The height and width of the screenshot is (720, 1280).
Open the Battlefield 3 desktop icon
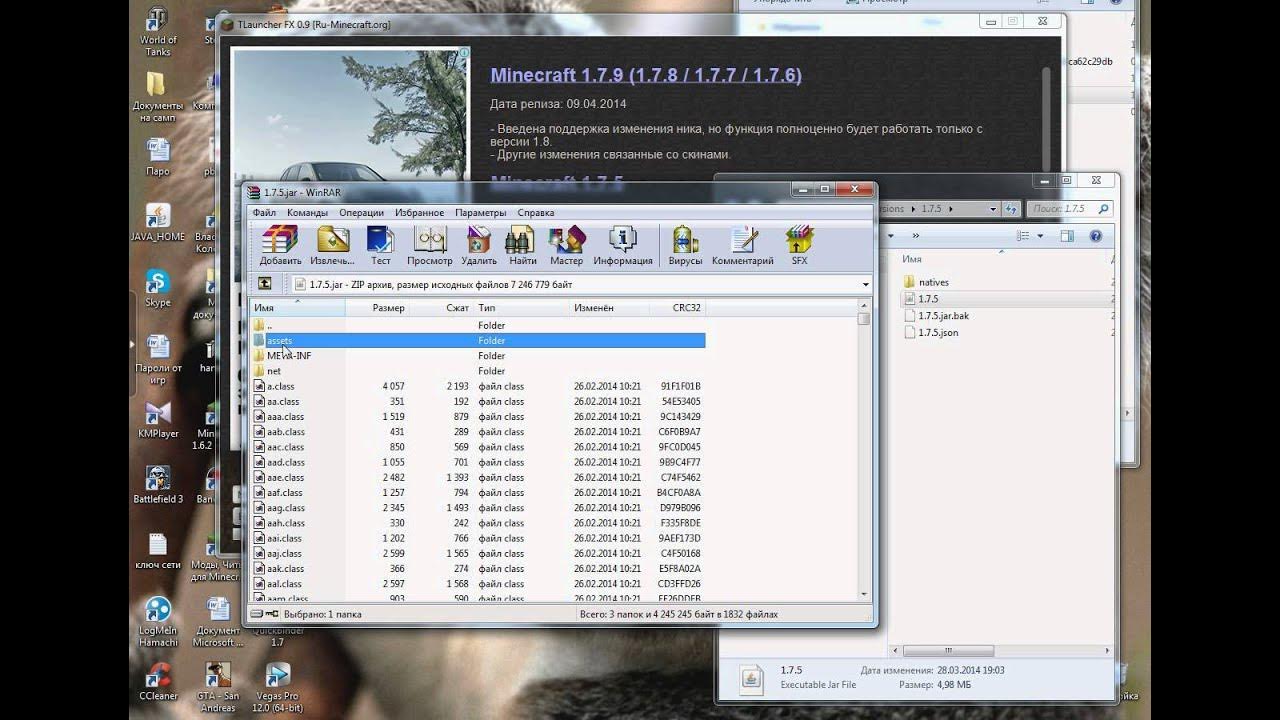tap(158, 484)
